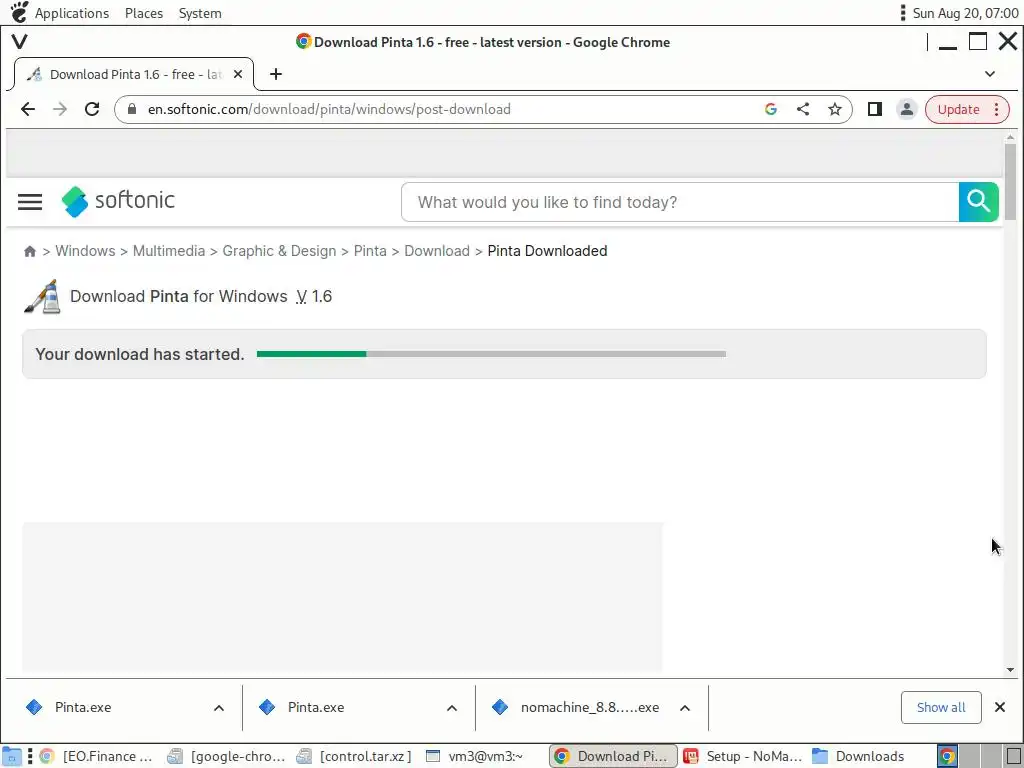Open the tab search dropdown arrow

pyautogui.click(x=990, y=74)
